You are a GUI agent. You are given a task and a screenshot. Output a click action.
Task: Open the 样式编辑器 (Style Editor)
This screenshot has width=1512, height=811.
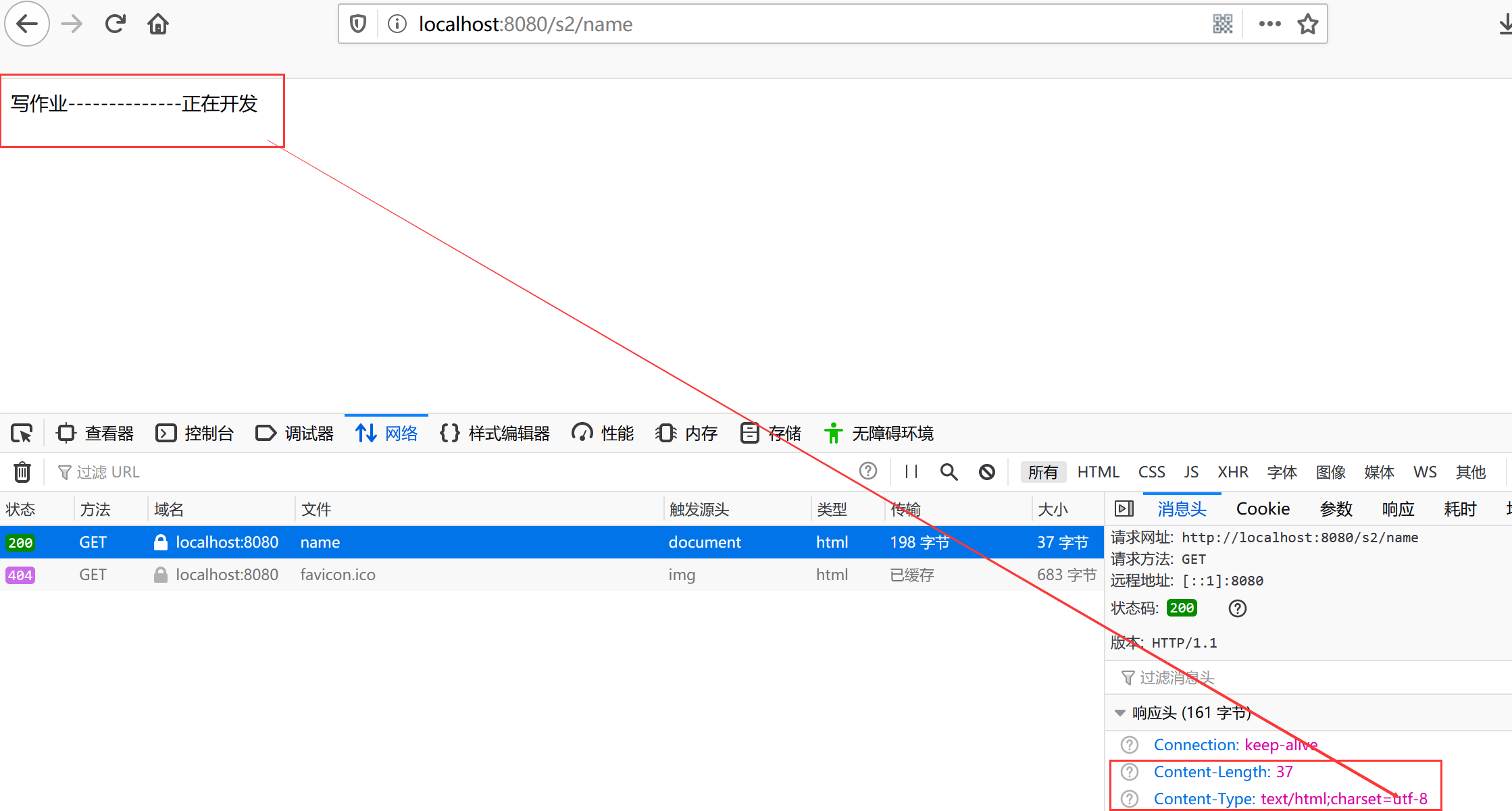click(x=495, y=433)
